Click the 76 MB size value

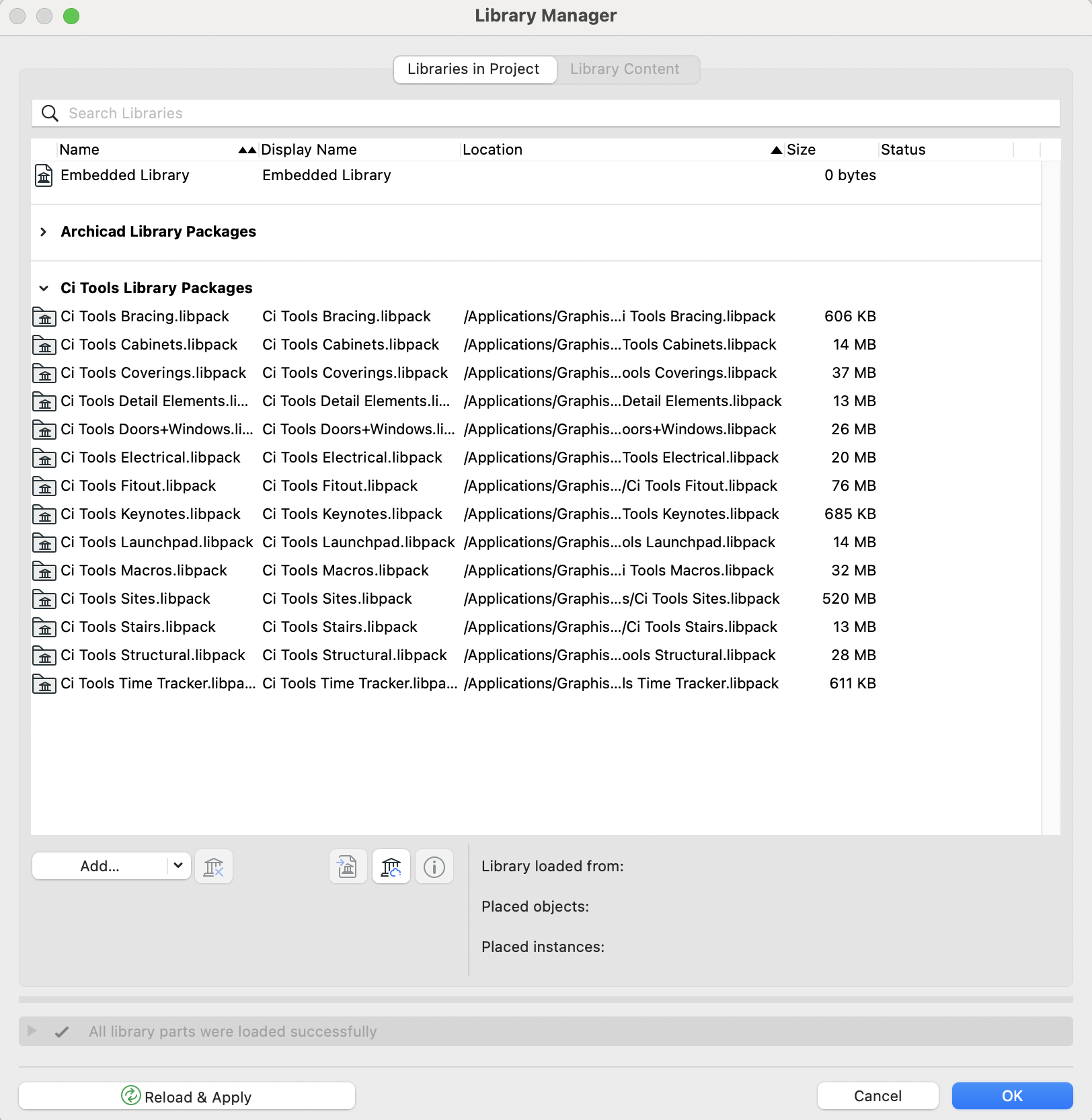tap(854, 486)
